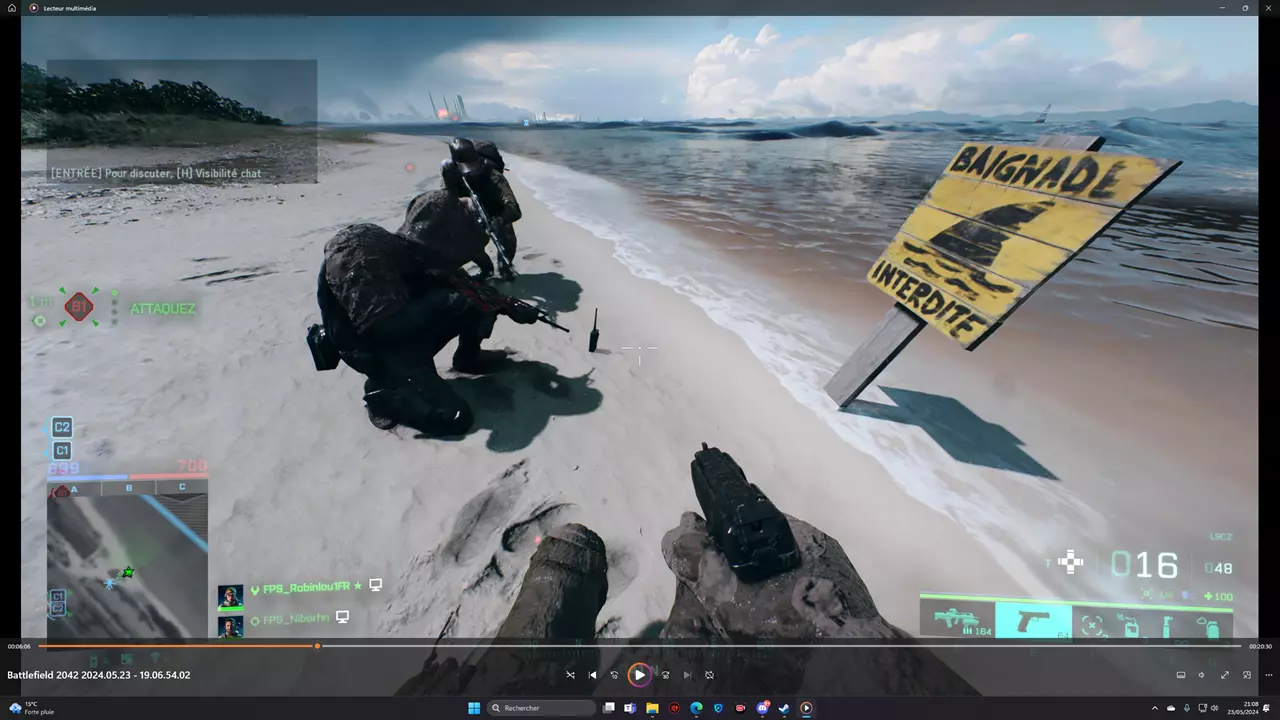Viewport: 1280px width, 720px height.
Task: Toggle repeat mode in the player
Action: click(x=709, y=675)
